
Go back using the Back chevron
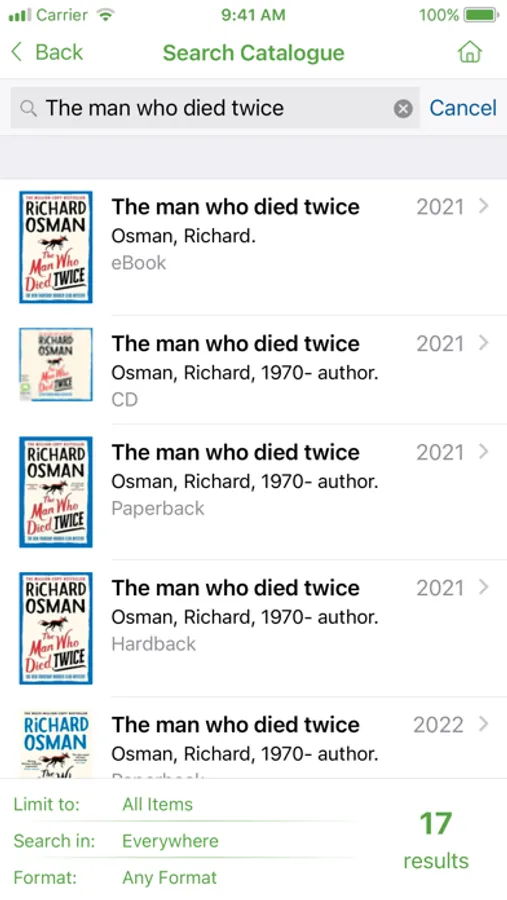coord(17,52)
